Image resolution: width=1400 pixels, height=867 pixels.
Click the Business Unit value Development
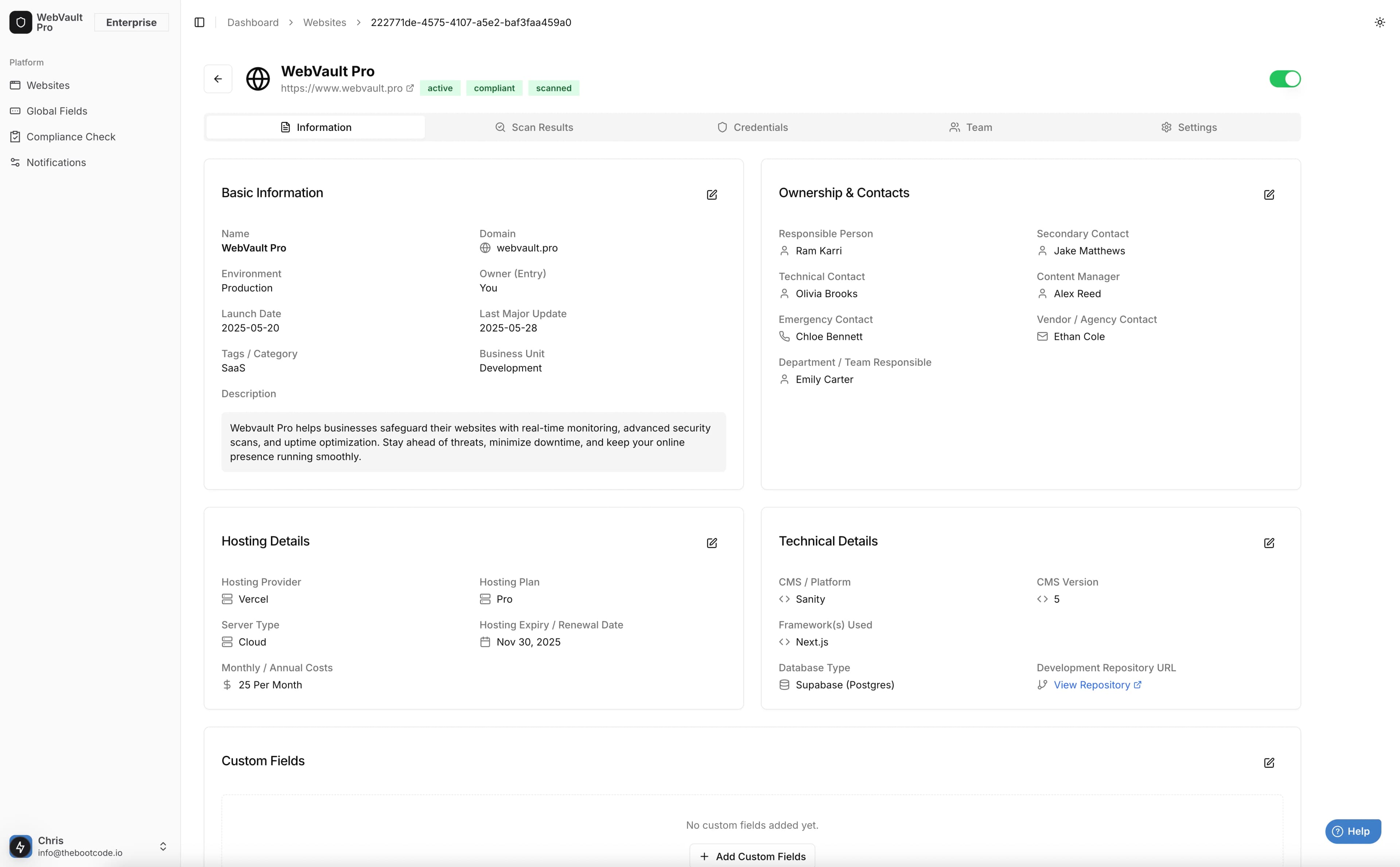pos(510,368)
